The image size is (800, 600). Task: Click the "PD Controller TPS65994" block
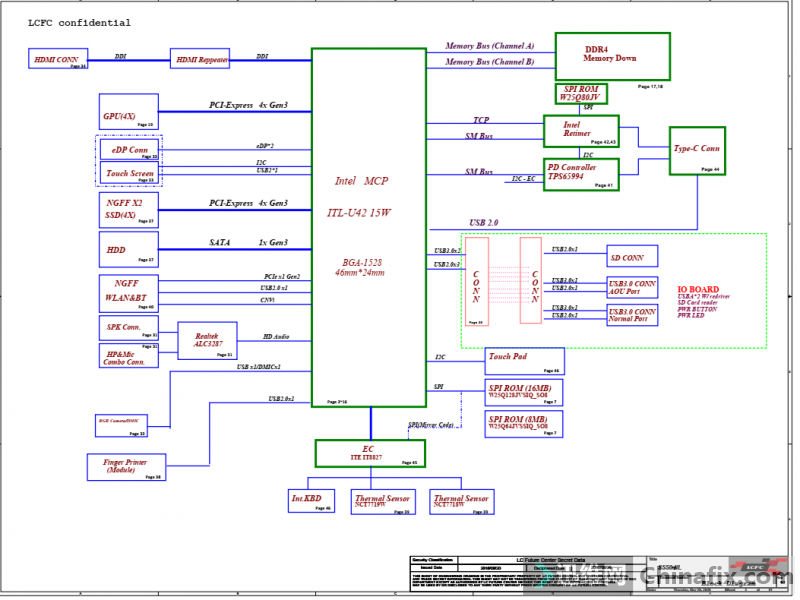pyautogui.click(x=581, y=174)
